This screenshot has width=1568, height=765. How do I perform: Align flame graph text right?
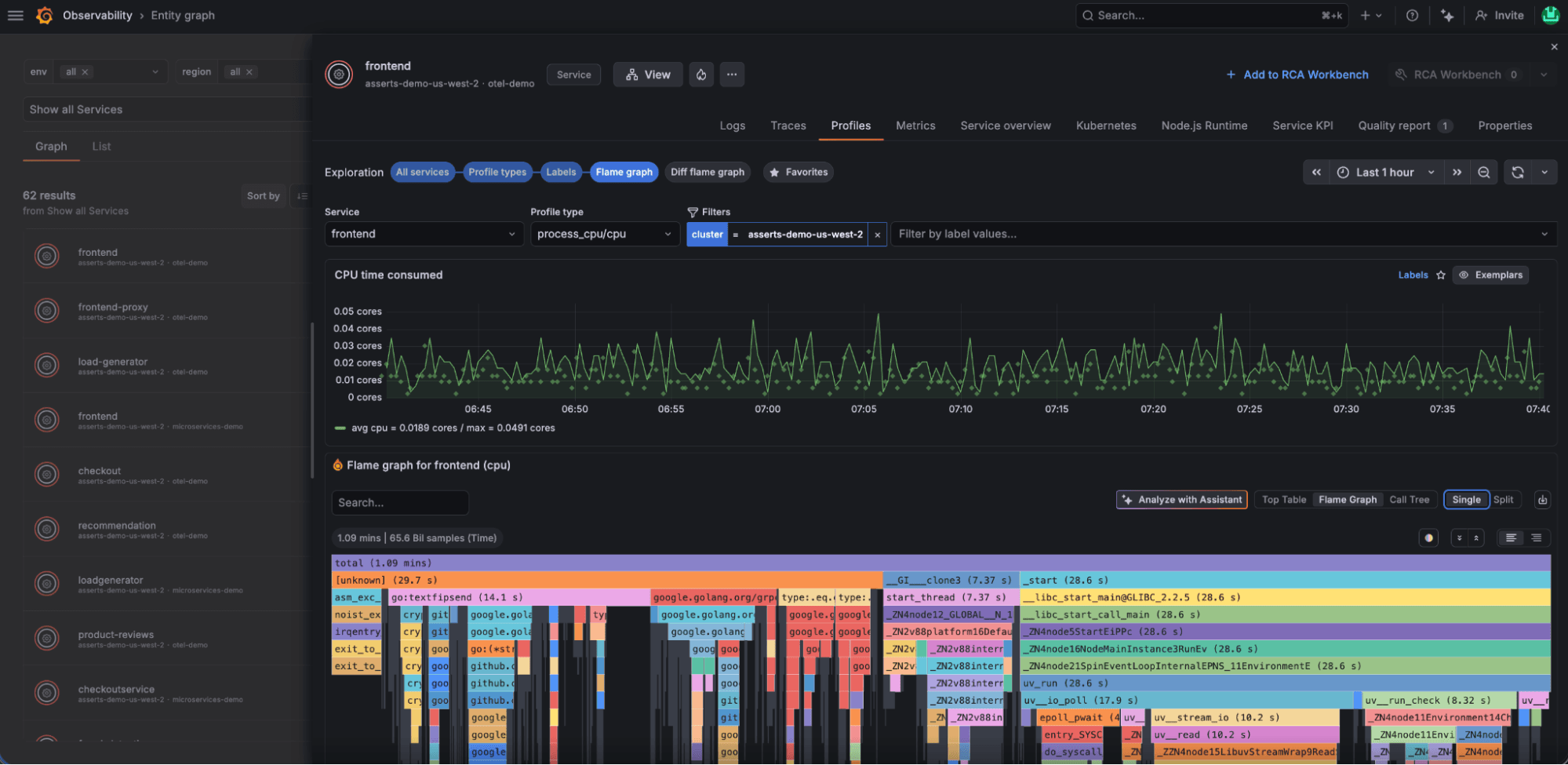[x=1536, y=538]
